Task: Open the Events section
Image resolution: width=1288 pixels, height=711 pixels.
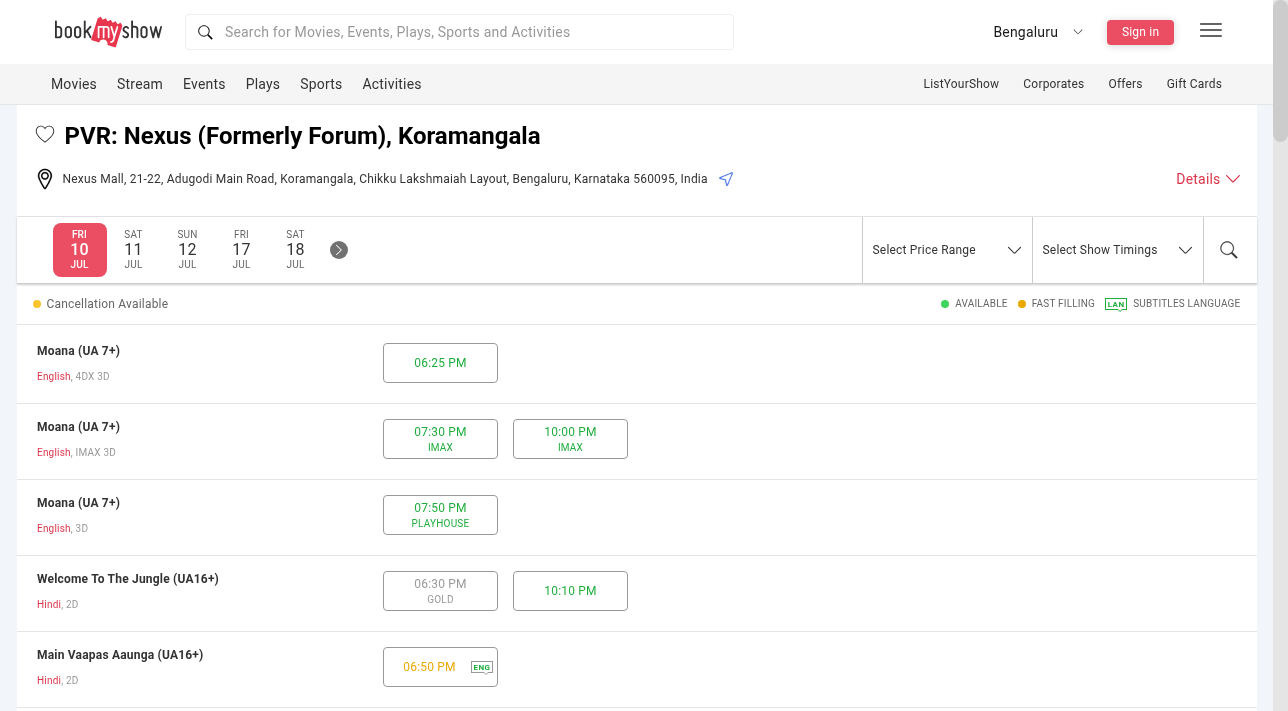Action: tap(204, 84)
